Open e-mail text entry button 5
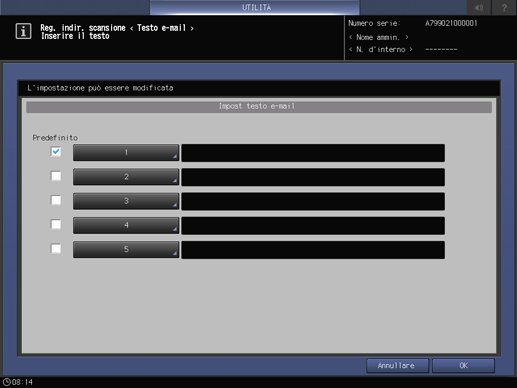 pyautogui.click(x=126, y=249)
